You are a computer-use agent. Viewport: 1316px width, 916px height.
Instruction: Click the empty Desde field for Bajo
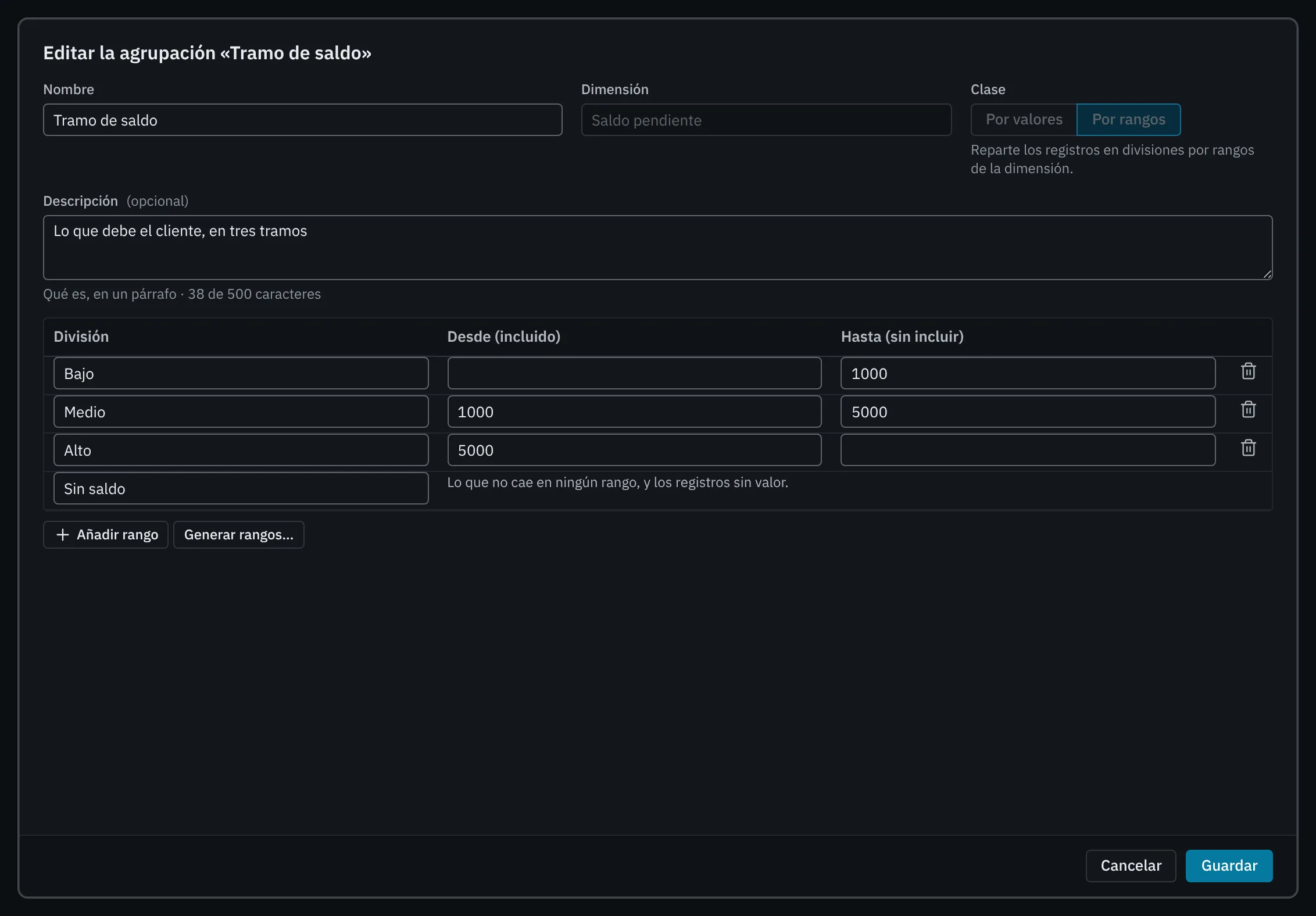click(x=634, y=373)
